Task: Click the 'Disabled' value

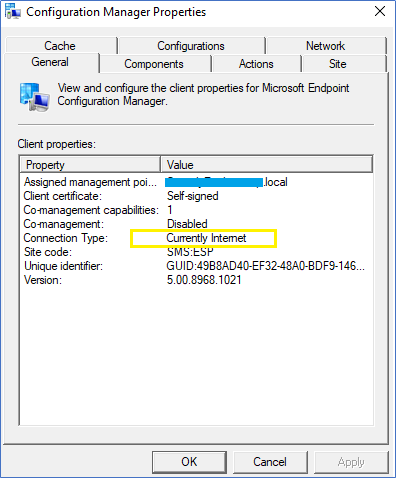Action: pos(187,224)
